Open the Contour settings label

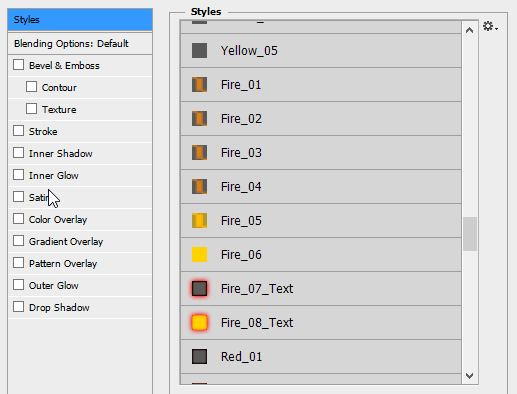[x=59, y=88]
